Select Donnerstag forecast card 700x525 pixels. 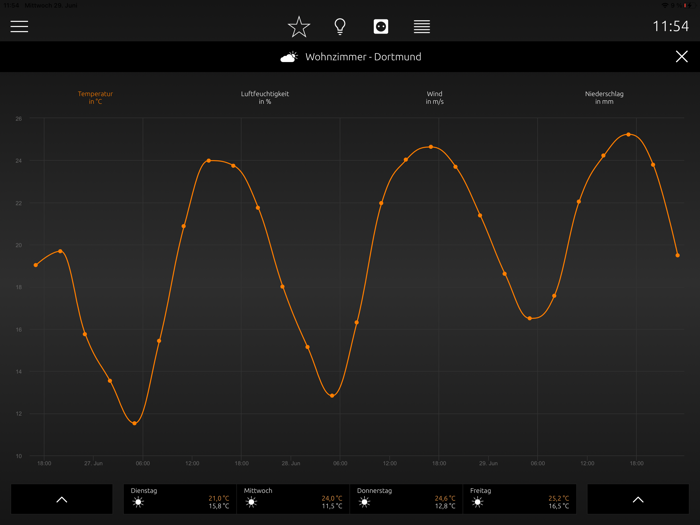pos(406,499)
